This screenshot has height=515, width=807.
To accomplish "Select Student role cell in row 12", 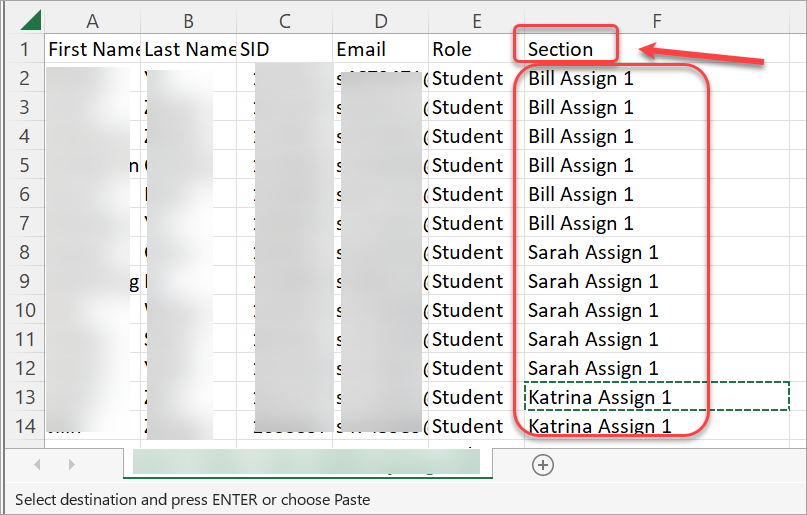I will 477,367.
